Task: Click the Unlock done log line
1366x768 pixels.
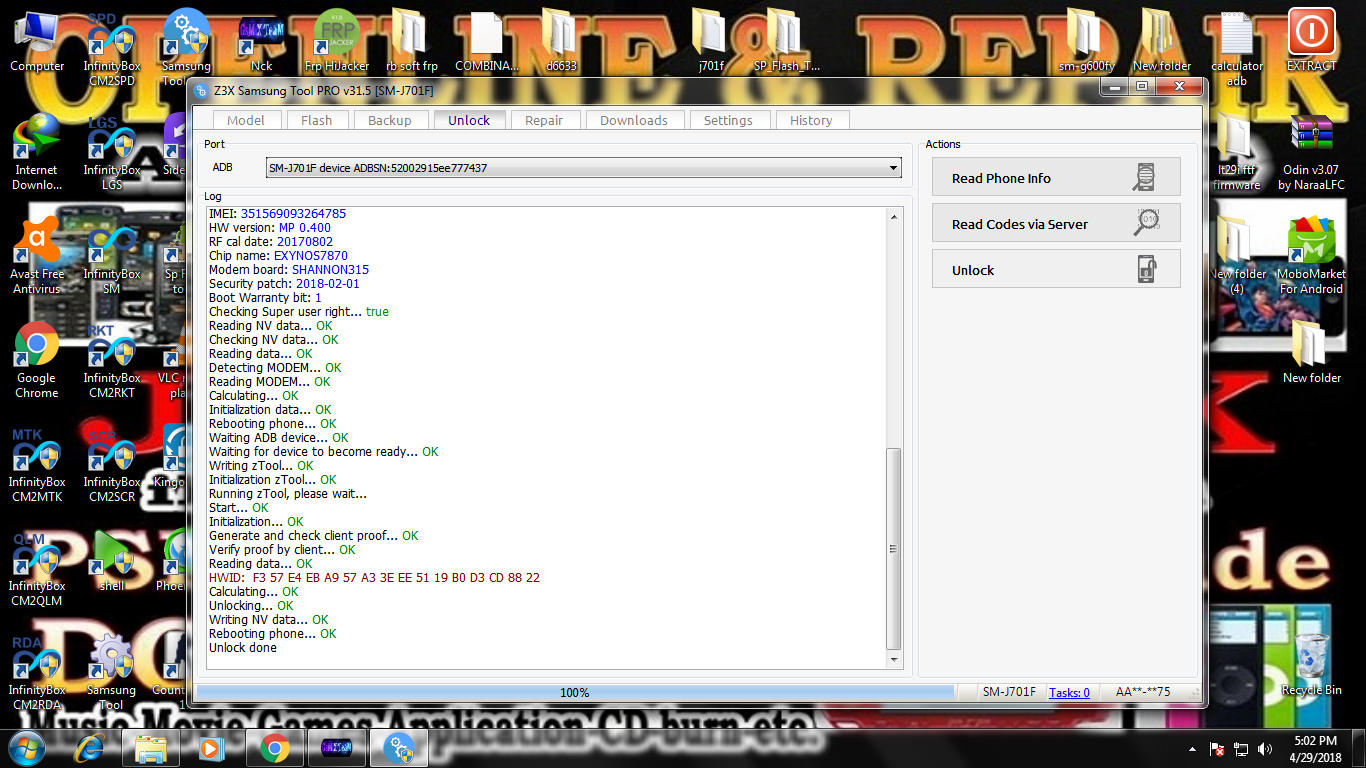Action: (243, 648)
